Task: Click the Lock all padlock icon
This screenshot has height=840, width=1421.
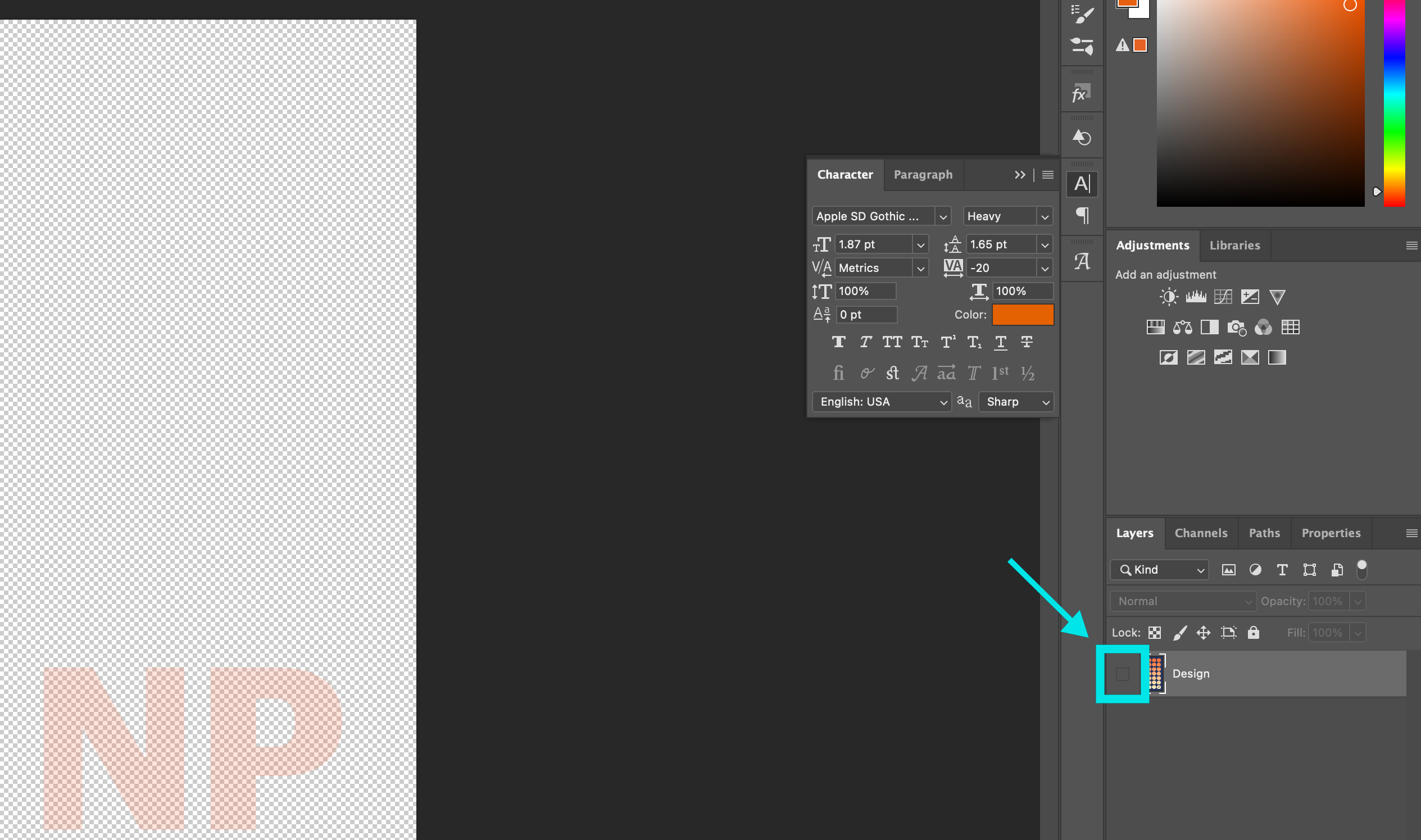Action: pyautogui.click(x=1253, y=632)
